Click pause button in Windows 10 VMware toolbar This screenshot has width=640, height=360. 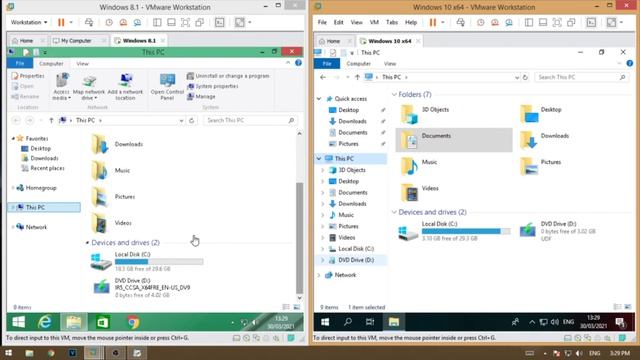pyautogui.click(x=433, y=22)
